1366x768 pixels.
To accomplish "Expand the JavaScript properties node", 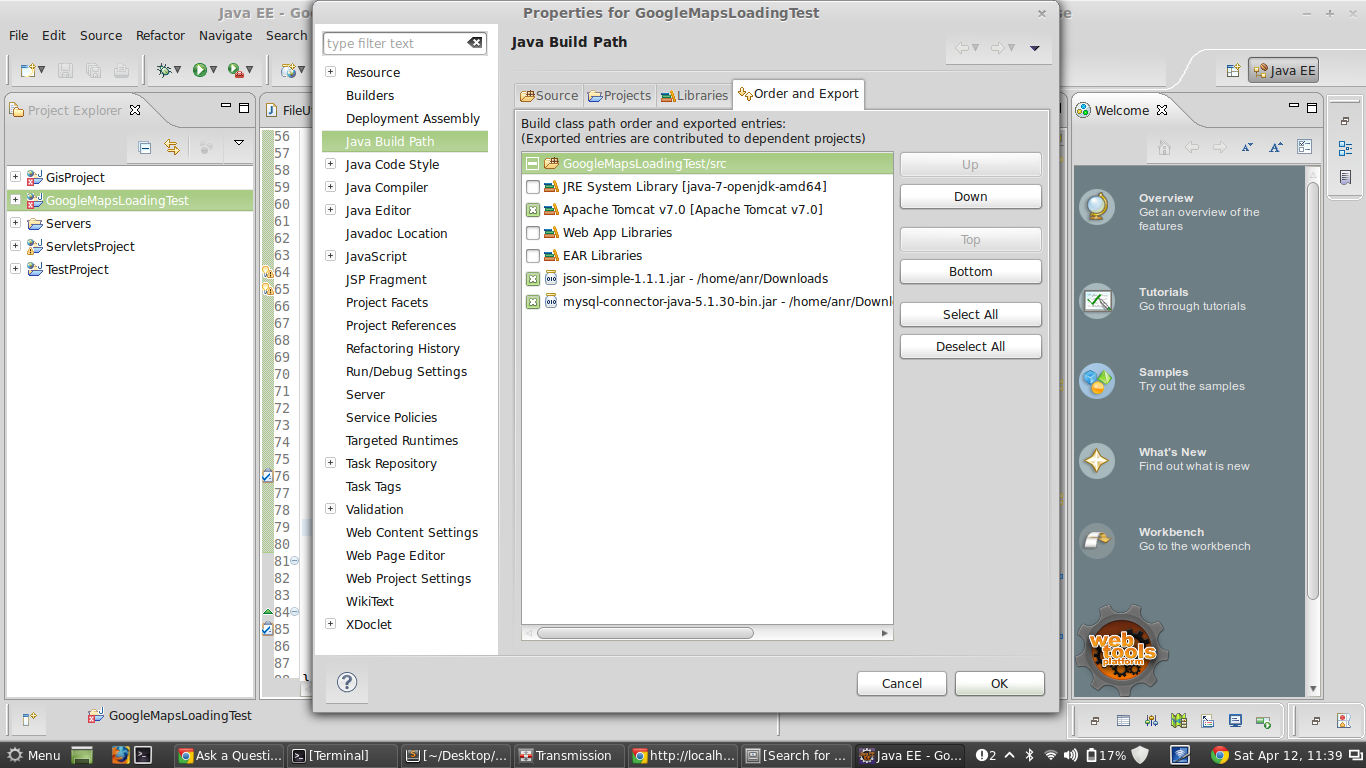I will 331,256.
